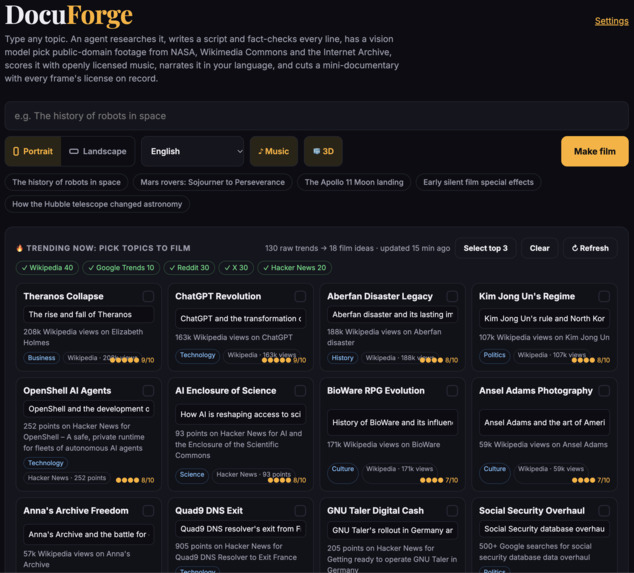
Task: Check the Social Security Overhaul checkbox
Action: 604,511
